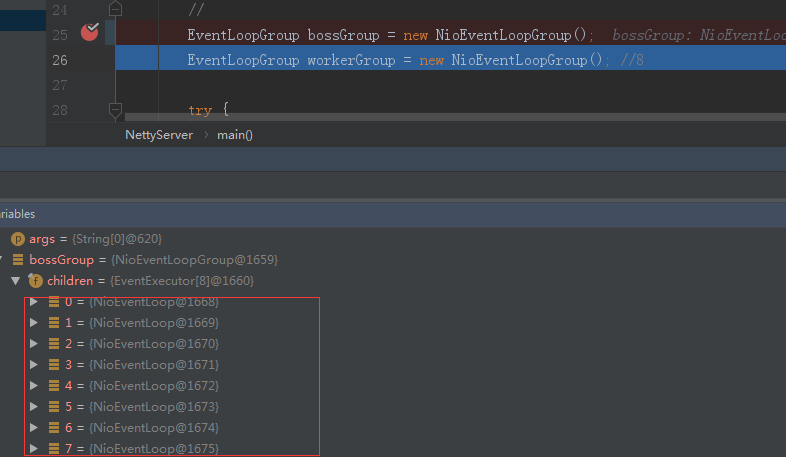The height and width of the screenshot is (457, 786).
Task: Select the value {NioEventLoop@1672}
Action: coord(154,386)
